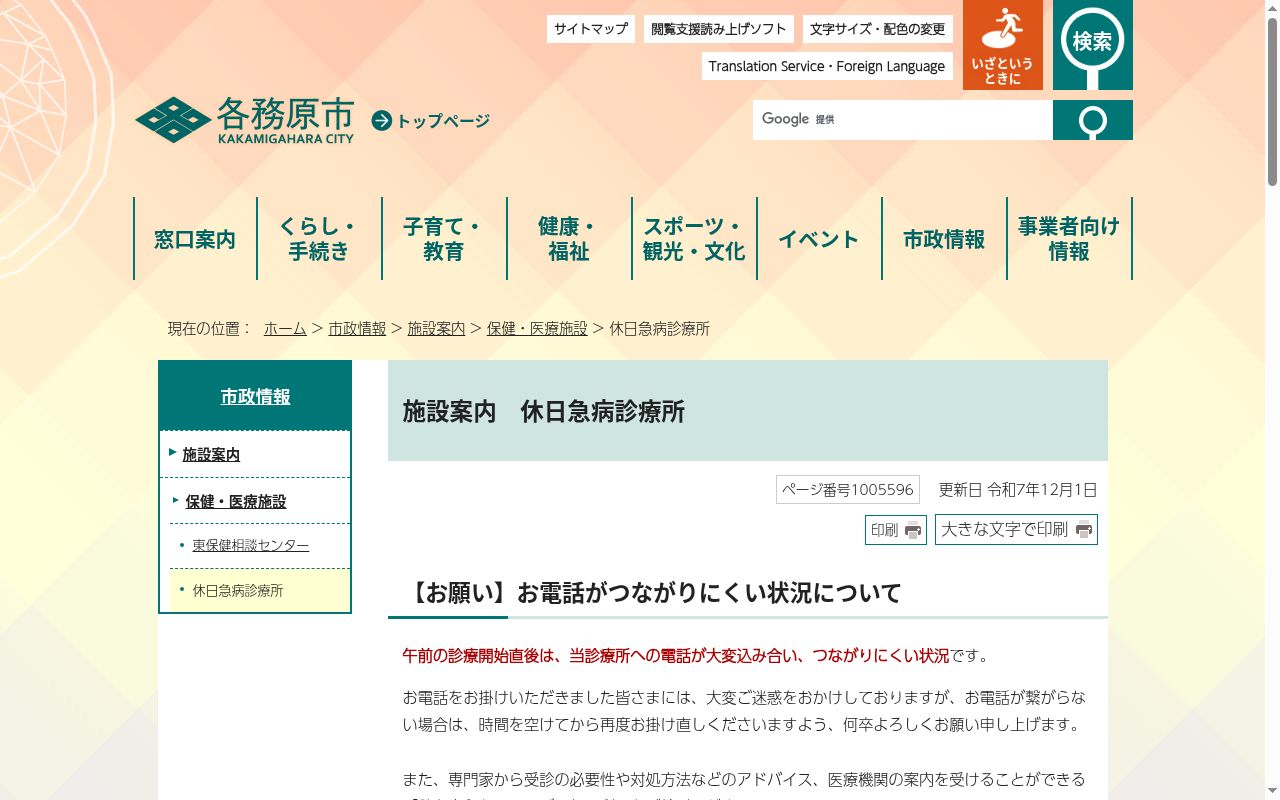Click the page number ページ番号1005596

(x=848, y=489)
